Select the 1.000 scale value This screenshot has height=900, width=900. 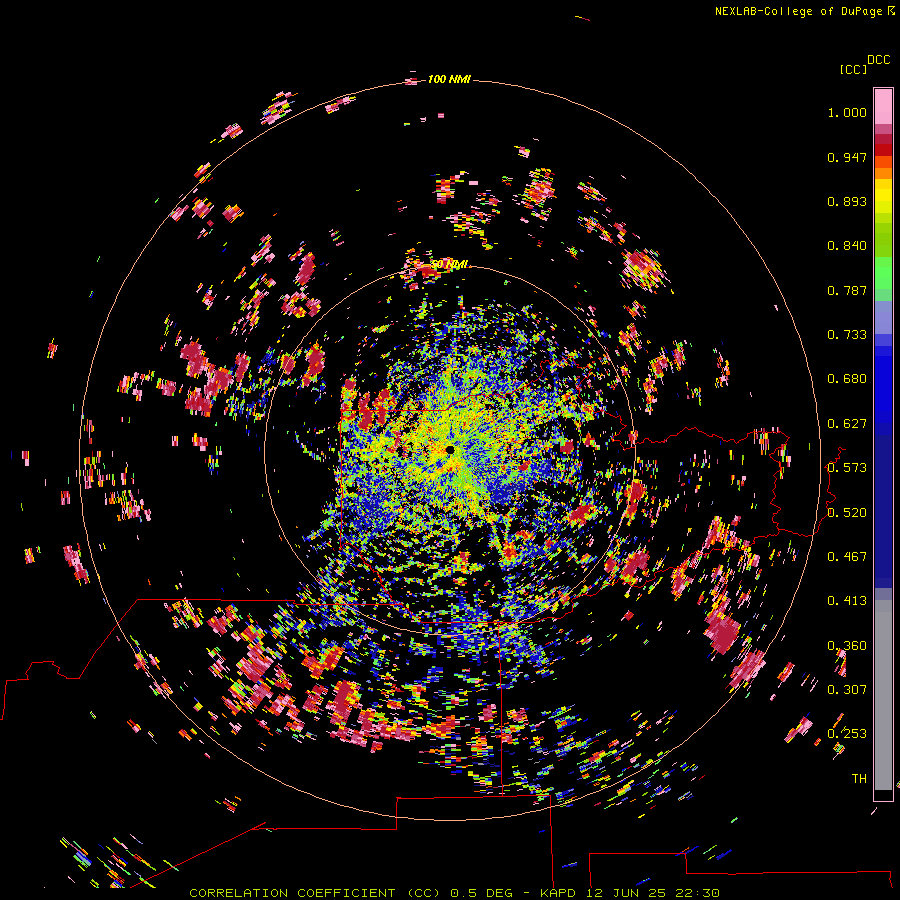[x=847, y=112]
